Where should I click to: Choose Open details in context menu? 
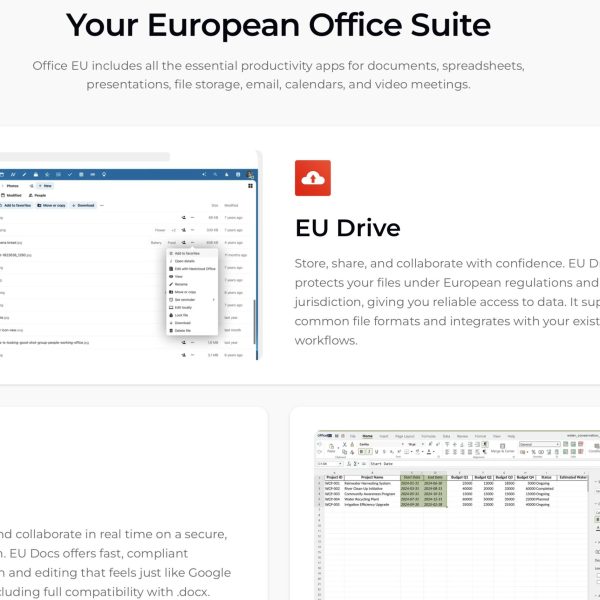pyautogui.click(x=192, y=261)
